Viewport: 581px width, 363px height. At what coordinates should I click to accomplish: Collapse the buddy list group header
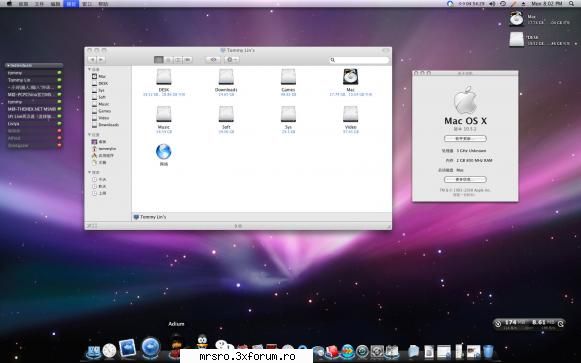pos(33,66)
